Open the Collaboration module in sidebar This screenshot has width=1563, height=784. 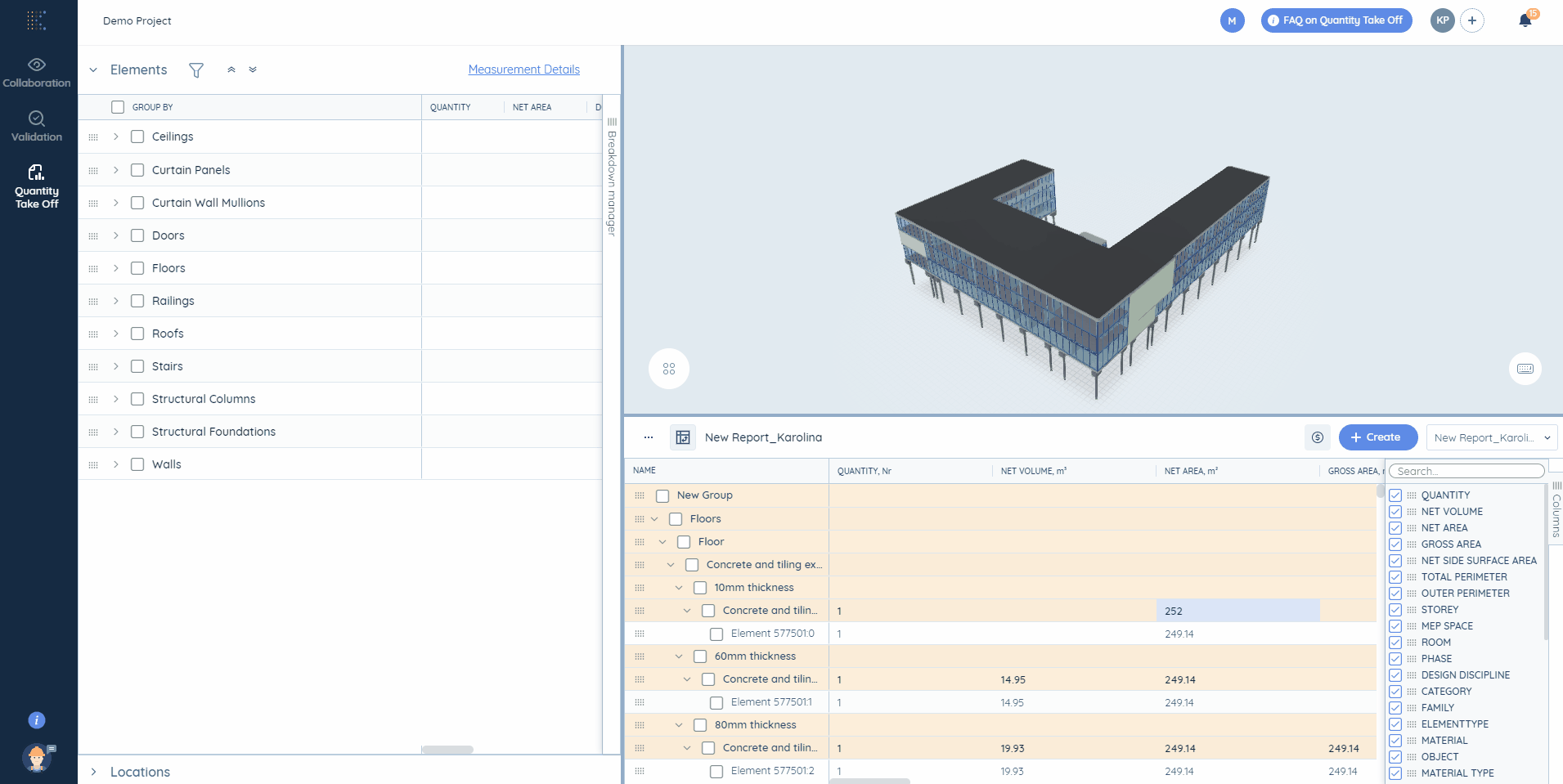click(x=37, y=72)
